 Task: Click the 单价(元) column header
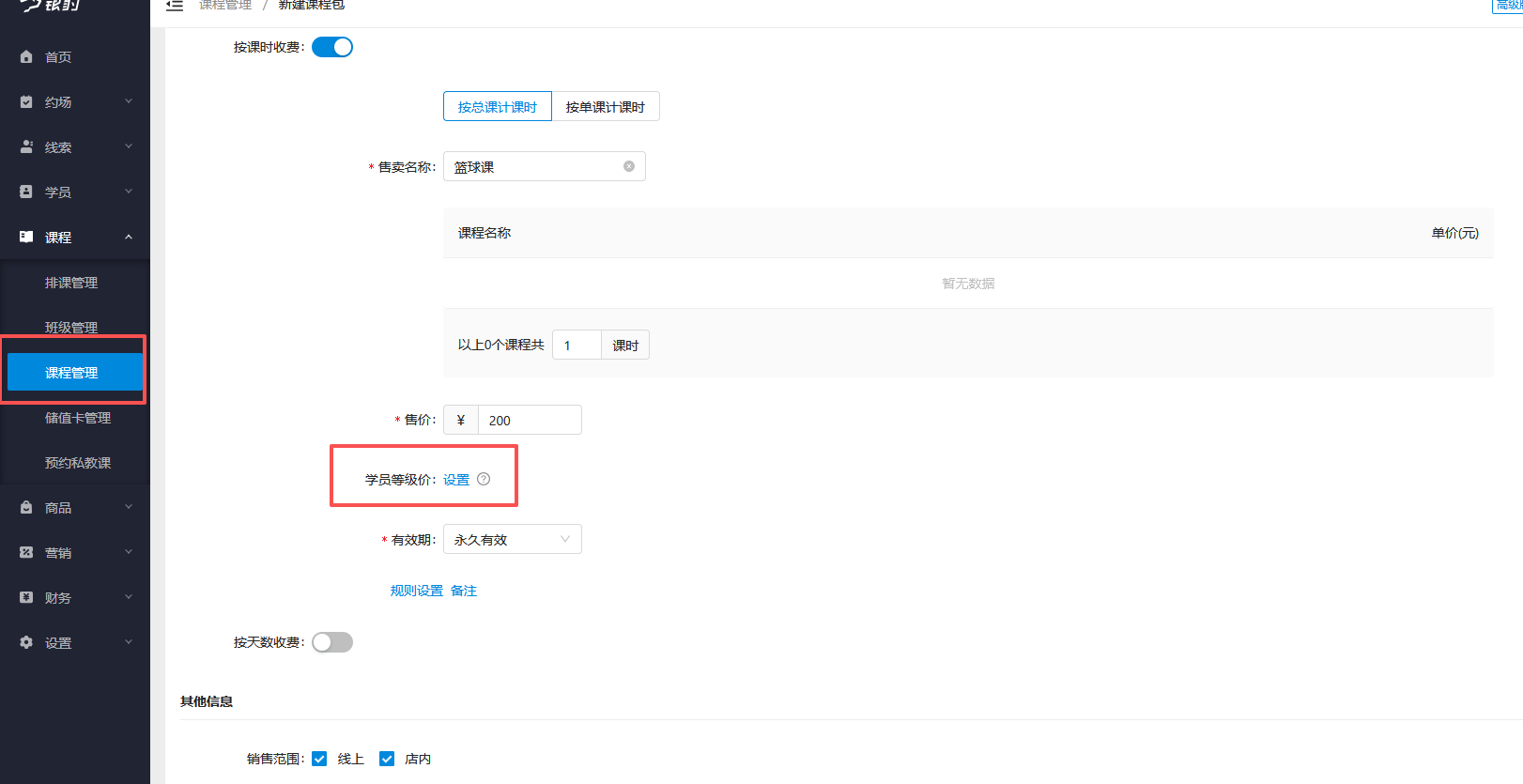[1454, 233]
